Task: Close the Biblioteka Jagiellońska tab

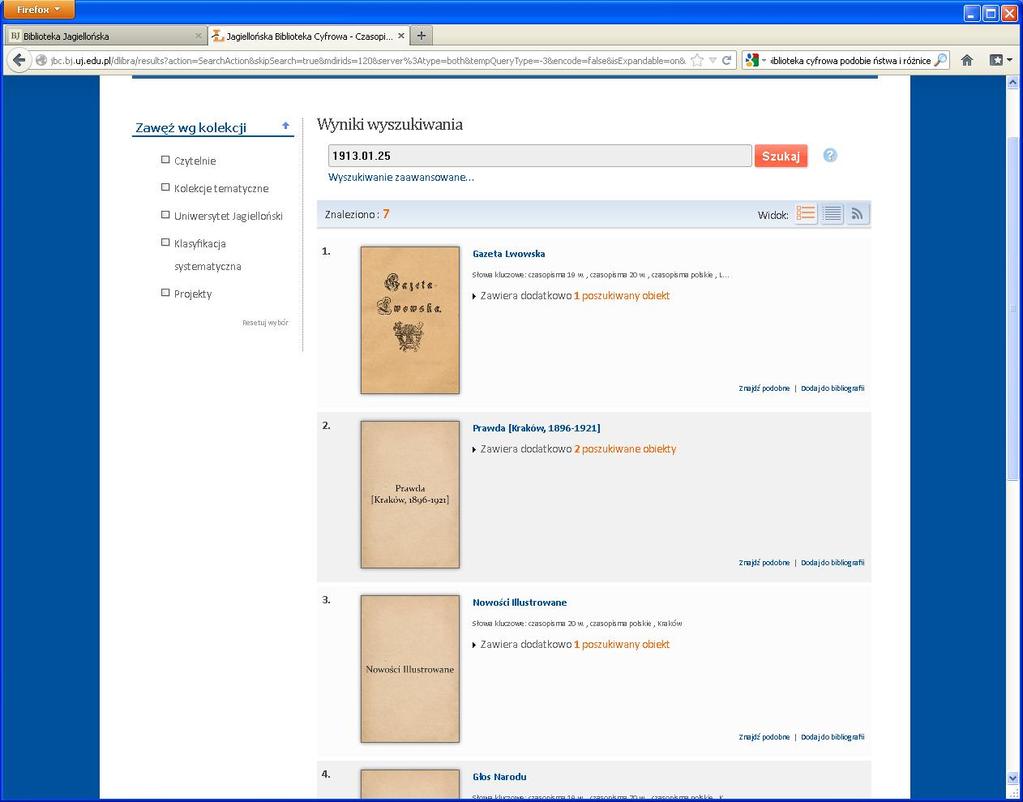Action: (x=198, y=36)
